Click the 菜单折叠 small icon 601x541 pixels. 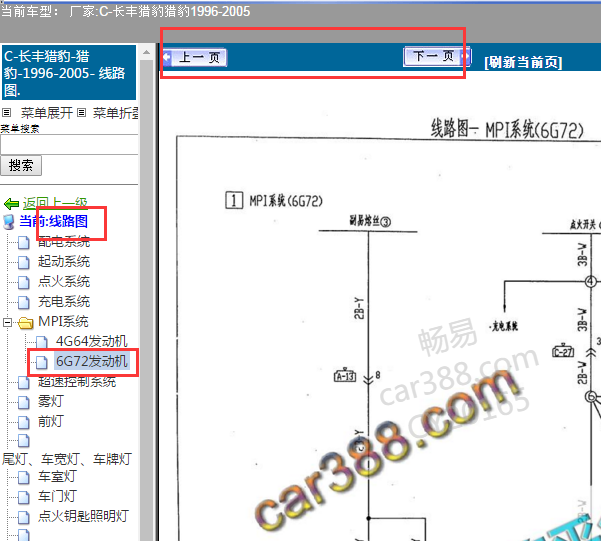[x=81, y=113]
